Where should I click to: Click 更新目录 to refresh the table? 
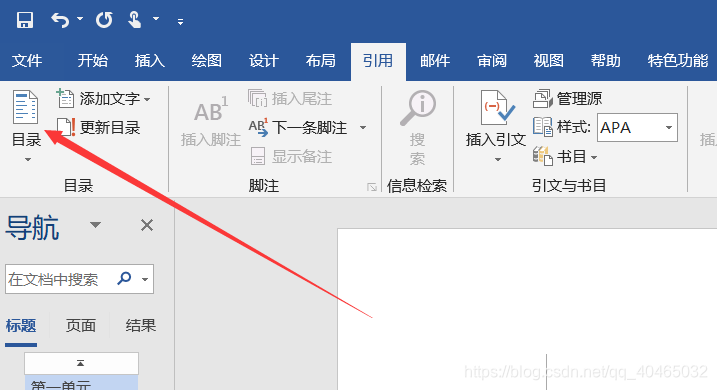point(98,127)
